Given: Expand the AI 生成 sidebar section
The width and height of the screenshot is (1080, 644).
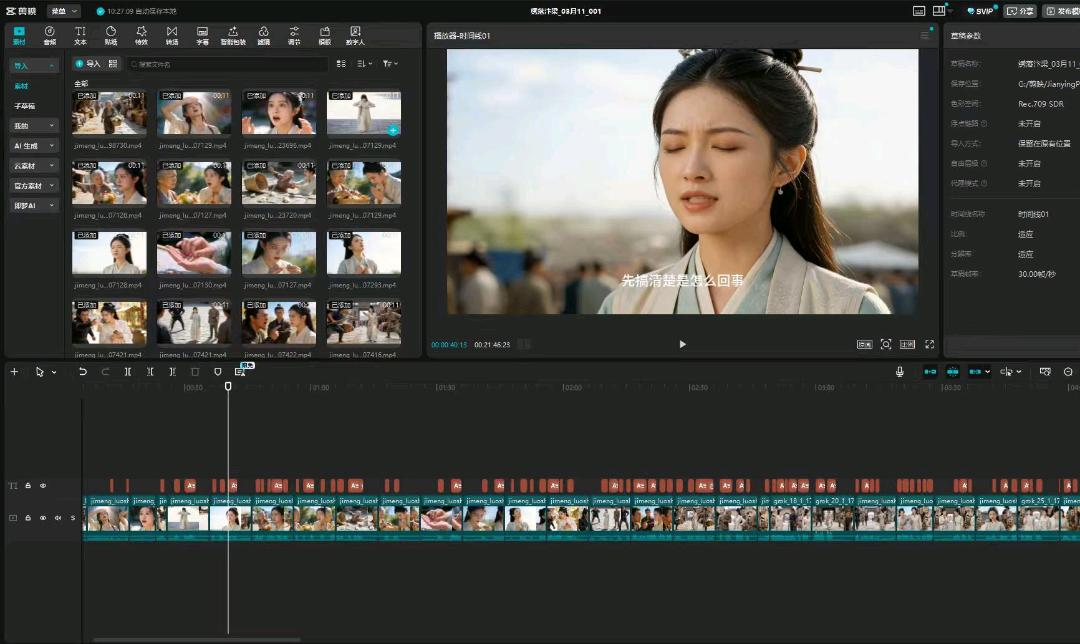Looking at the screenshot, I should (x=34, y=145).
